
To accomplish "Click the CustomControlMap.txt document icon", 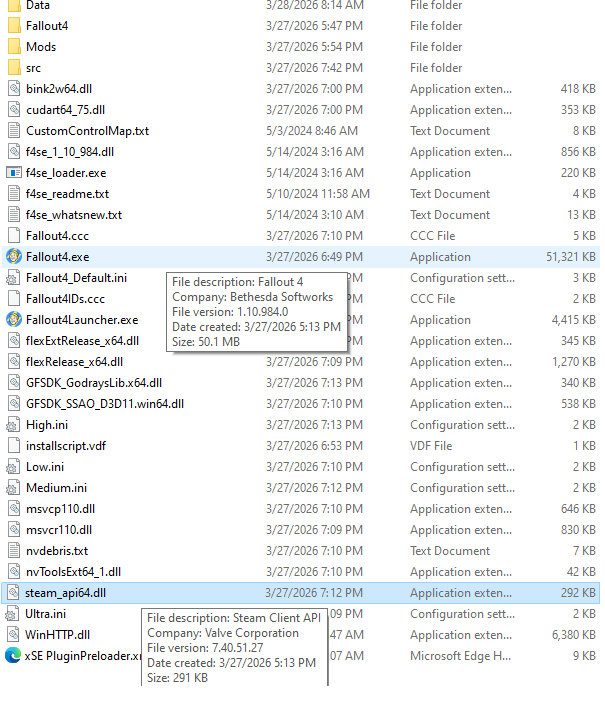I will [14, 130].
